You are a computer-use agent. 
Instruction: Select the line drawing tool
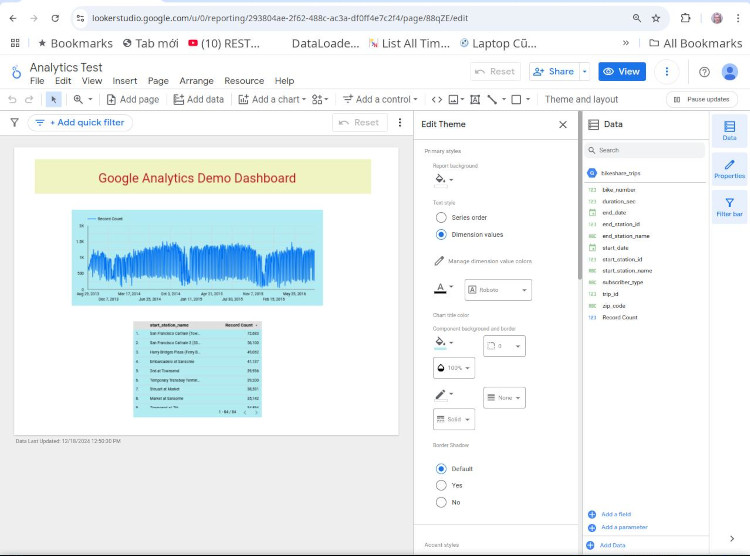tap(492, 100)
